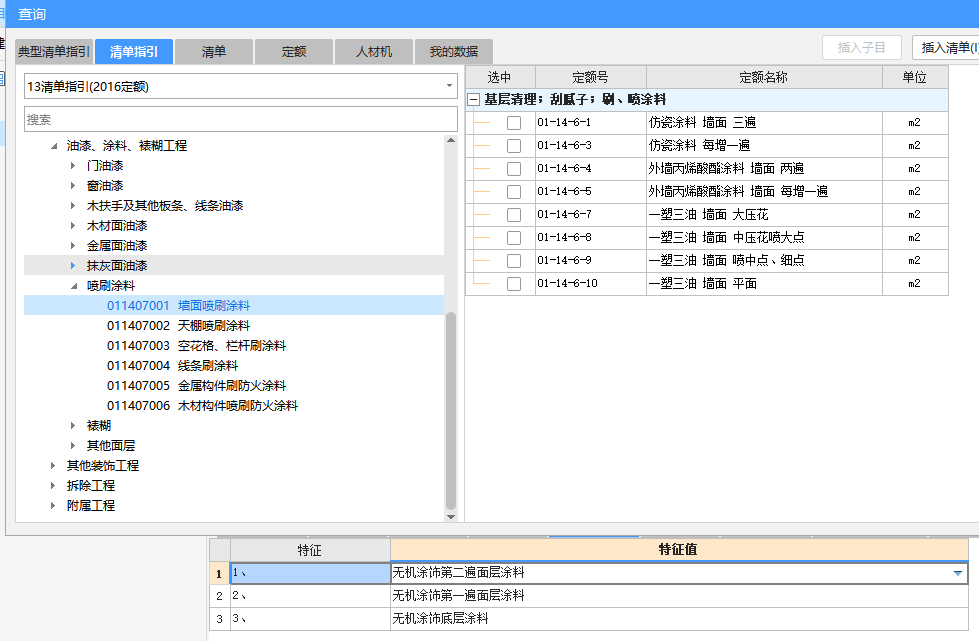Screen dimensions: 979x641
Task: Click row number 3 header in 特征 table
Action: click(219, 619)
